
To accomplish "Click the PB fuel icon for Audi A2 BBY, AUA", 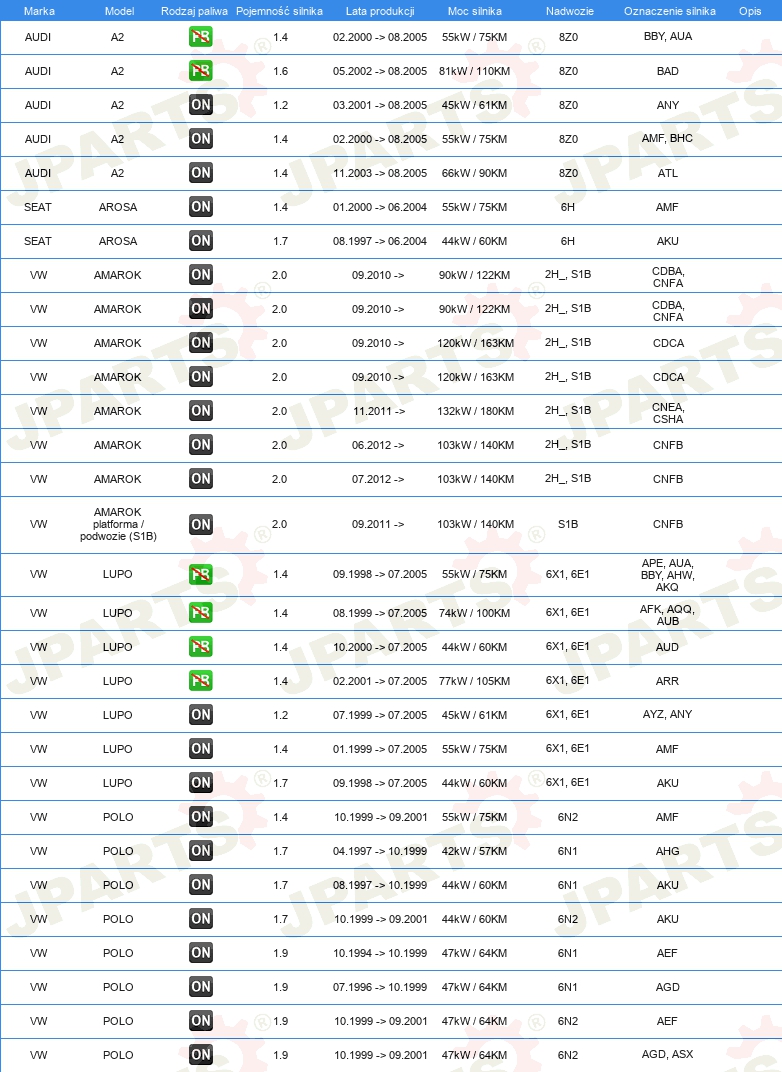I will point(200,37).
